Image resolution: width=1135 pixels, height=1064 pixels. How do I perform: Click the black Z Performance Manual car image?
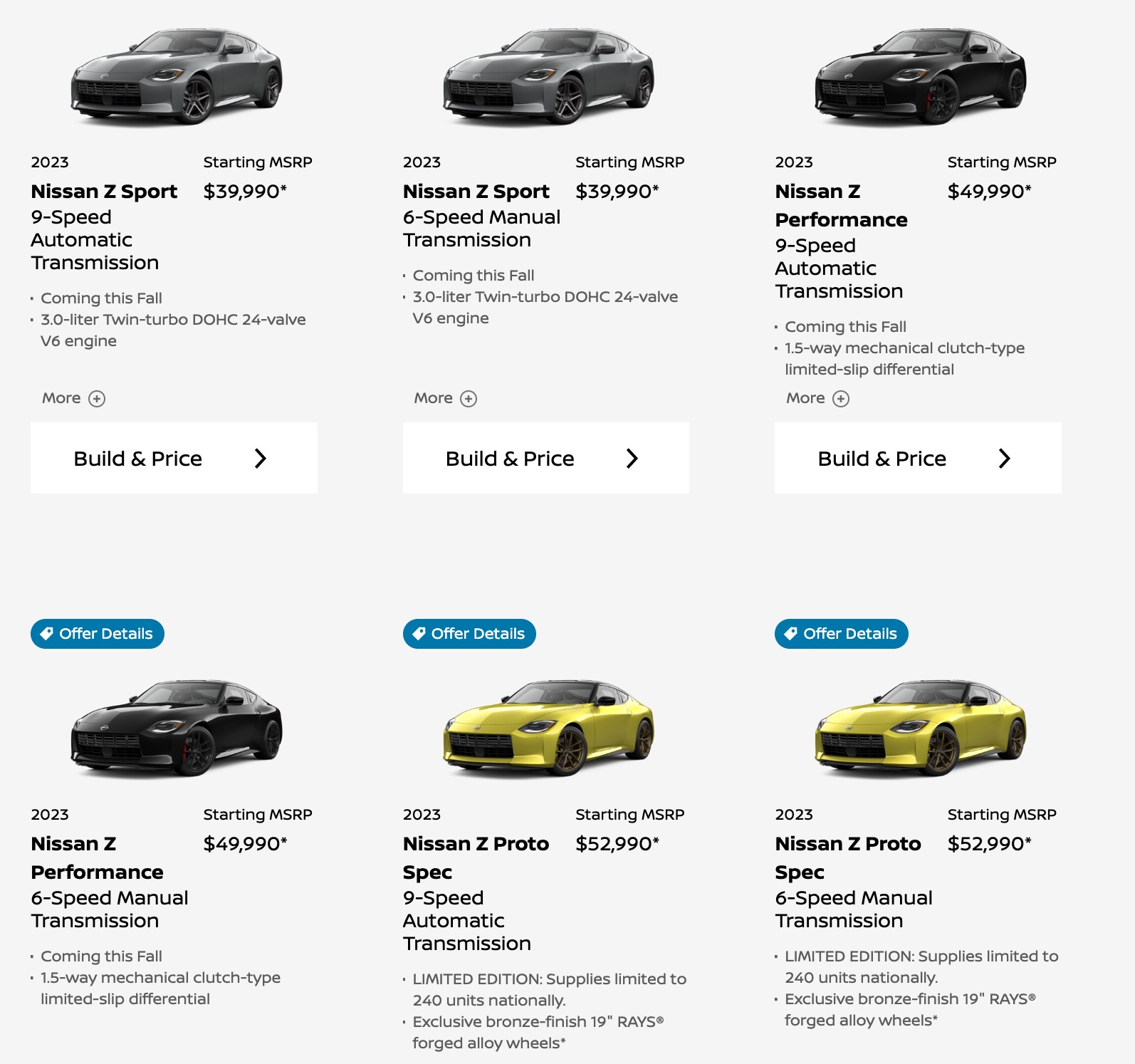pos(176,729)
